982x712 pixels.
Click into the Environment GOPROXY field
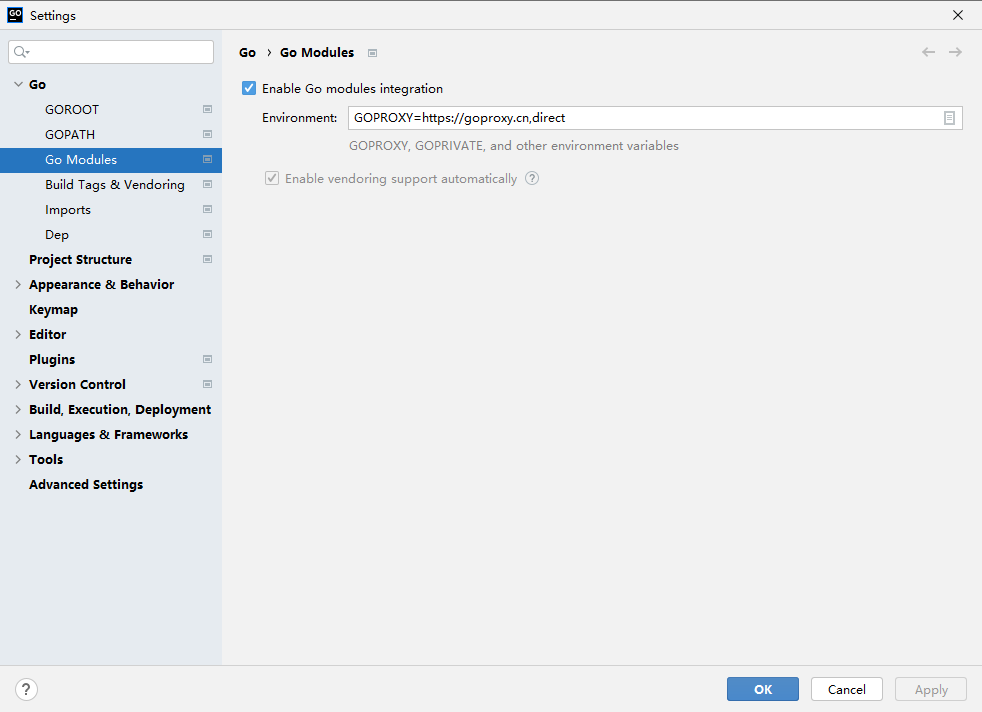655,118
